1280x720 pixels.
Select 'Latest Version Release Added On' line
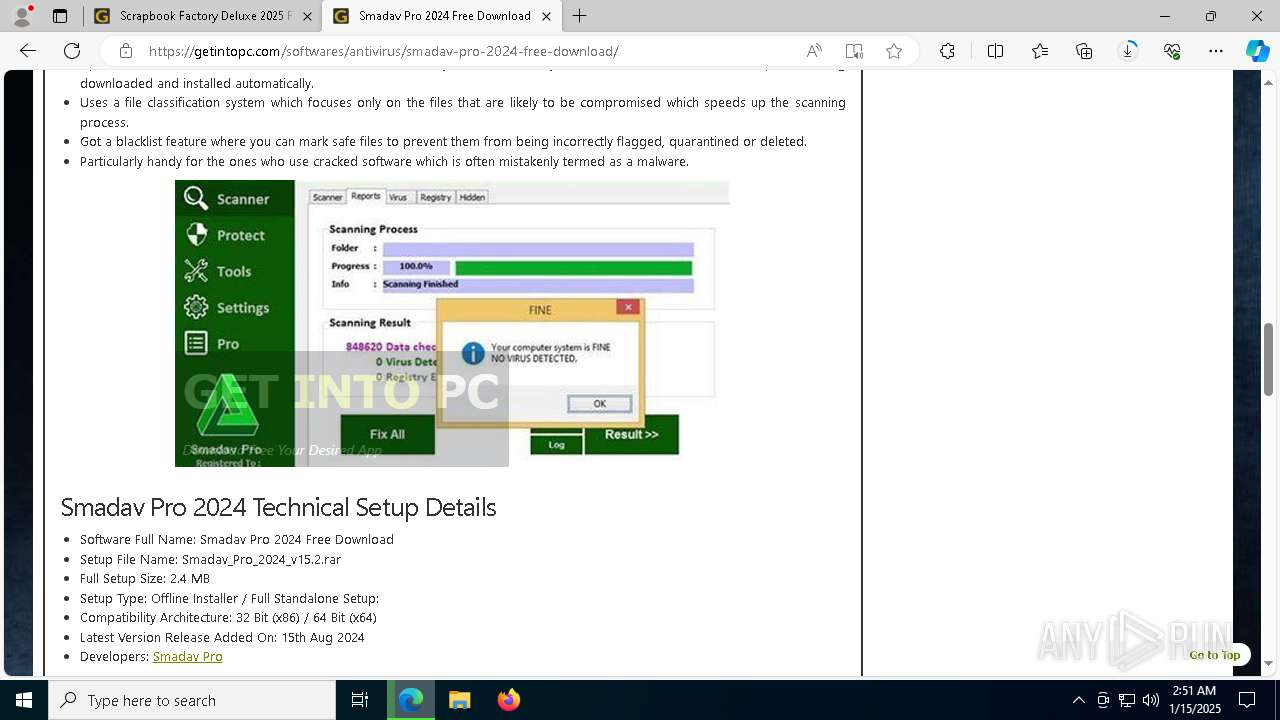222,638
